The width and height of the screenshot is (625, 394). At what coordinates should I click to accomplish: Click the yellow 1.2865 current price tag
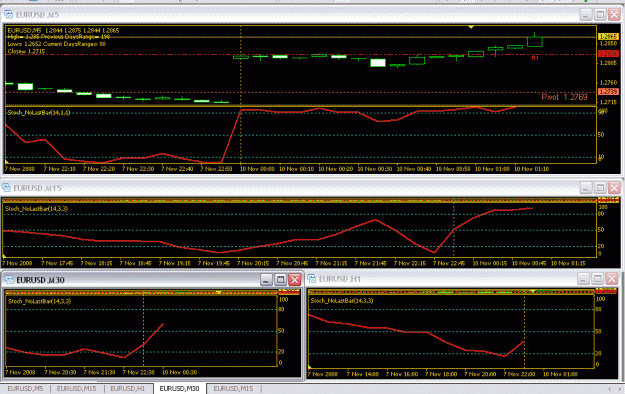click(609, 37)
